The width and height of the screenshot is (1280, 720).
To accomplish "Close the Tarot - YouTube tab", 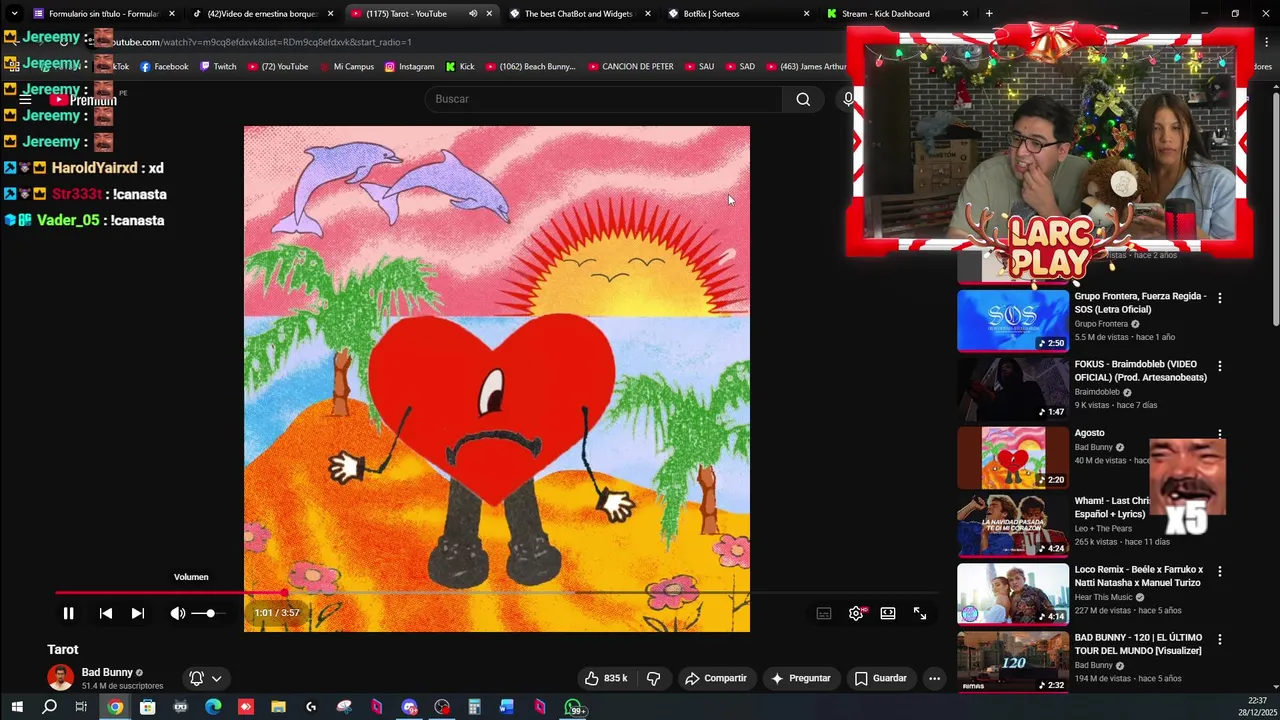I will 489,14.
